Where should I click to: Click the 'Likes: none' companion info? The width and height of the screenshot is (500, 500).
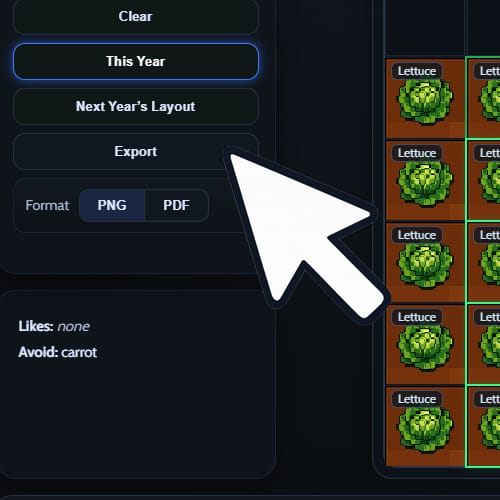click(x=54, y=326)
